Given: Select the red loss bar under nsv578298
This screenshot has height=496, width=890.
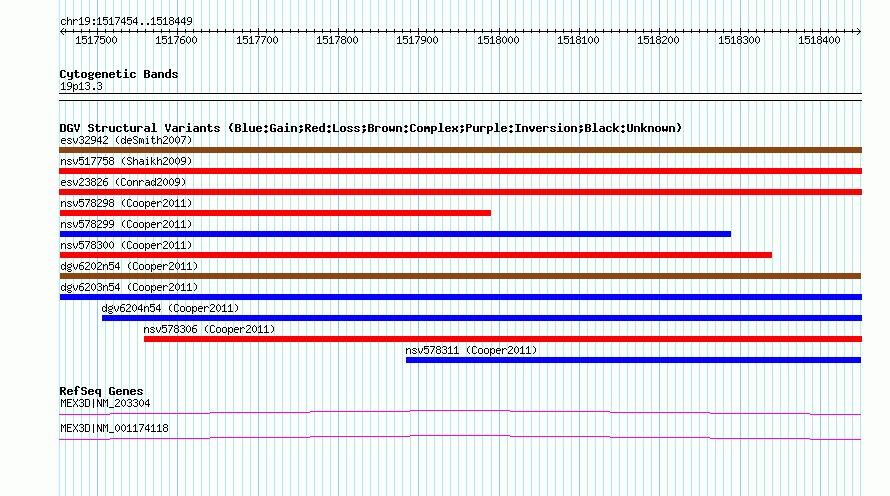Looking at the screenshot, I should (x=275, y=213).
